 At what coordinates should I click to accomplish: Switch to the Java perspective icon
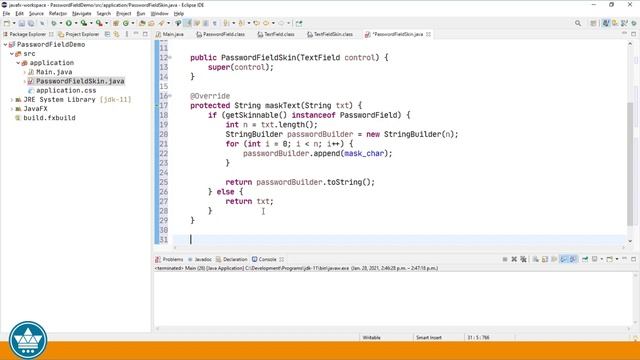tap(606, 23)
